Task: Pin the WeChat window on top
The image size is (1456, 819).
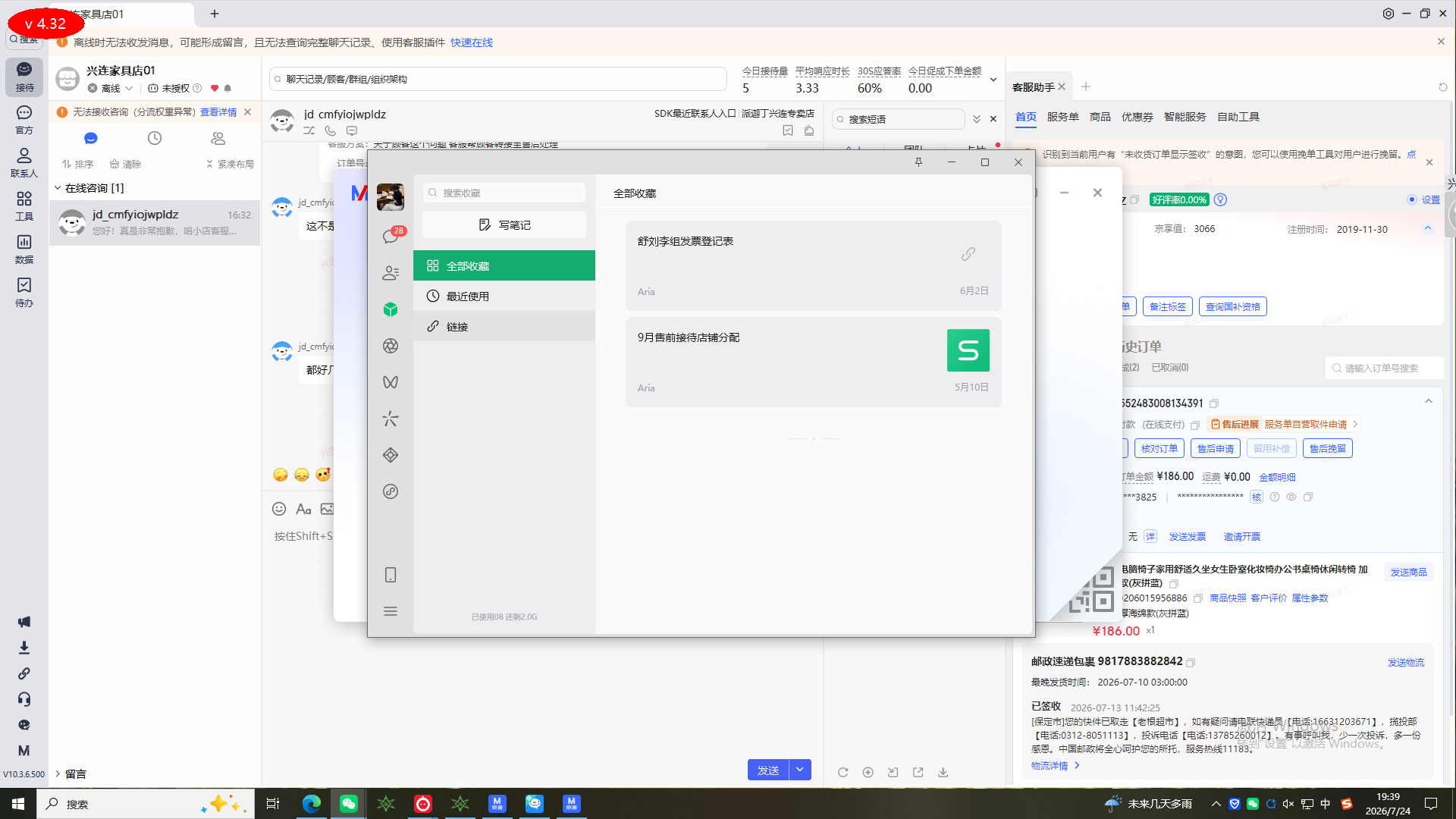Action: pos(918,162)
